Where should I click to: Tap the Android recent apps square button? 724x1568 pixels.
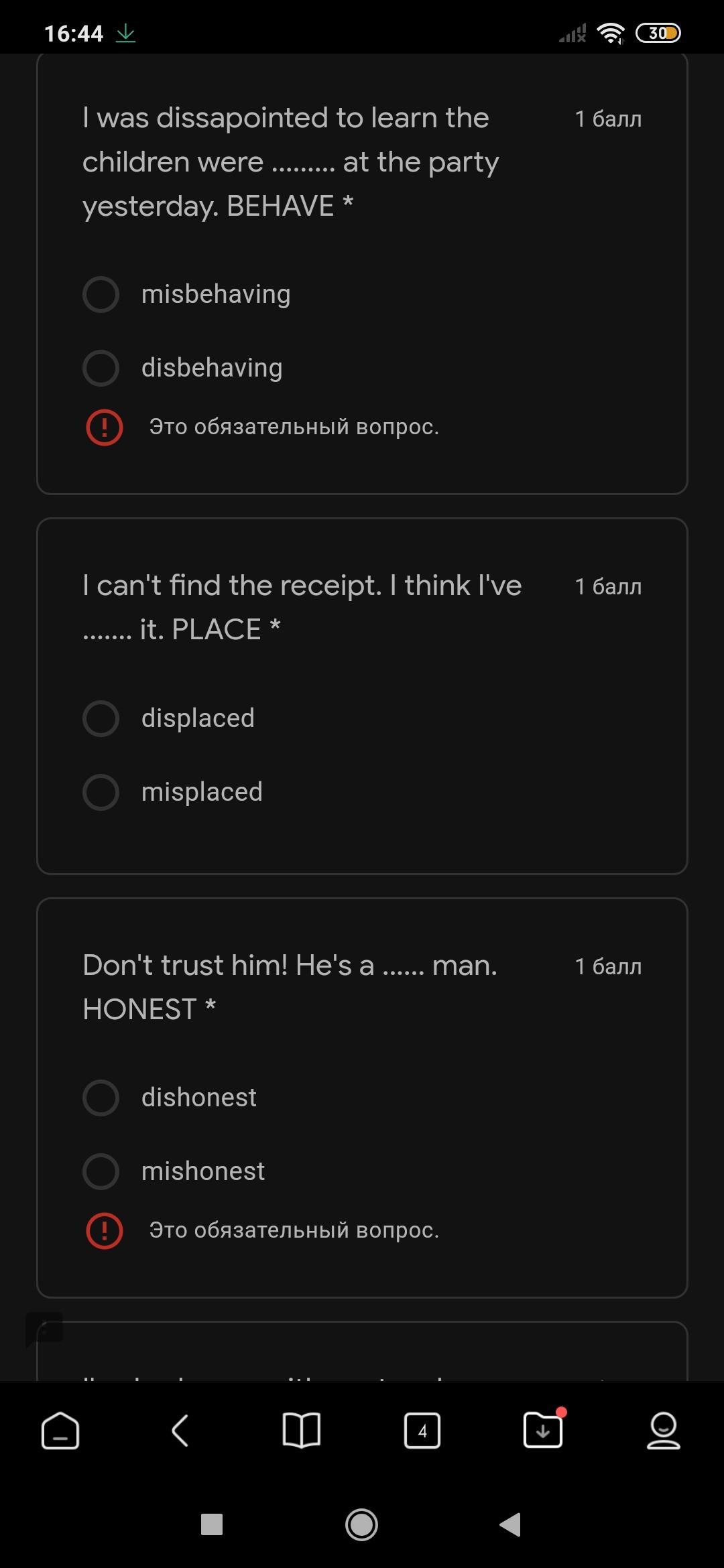(212, 1524)
